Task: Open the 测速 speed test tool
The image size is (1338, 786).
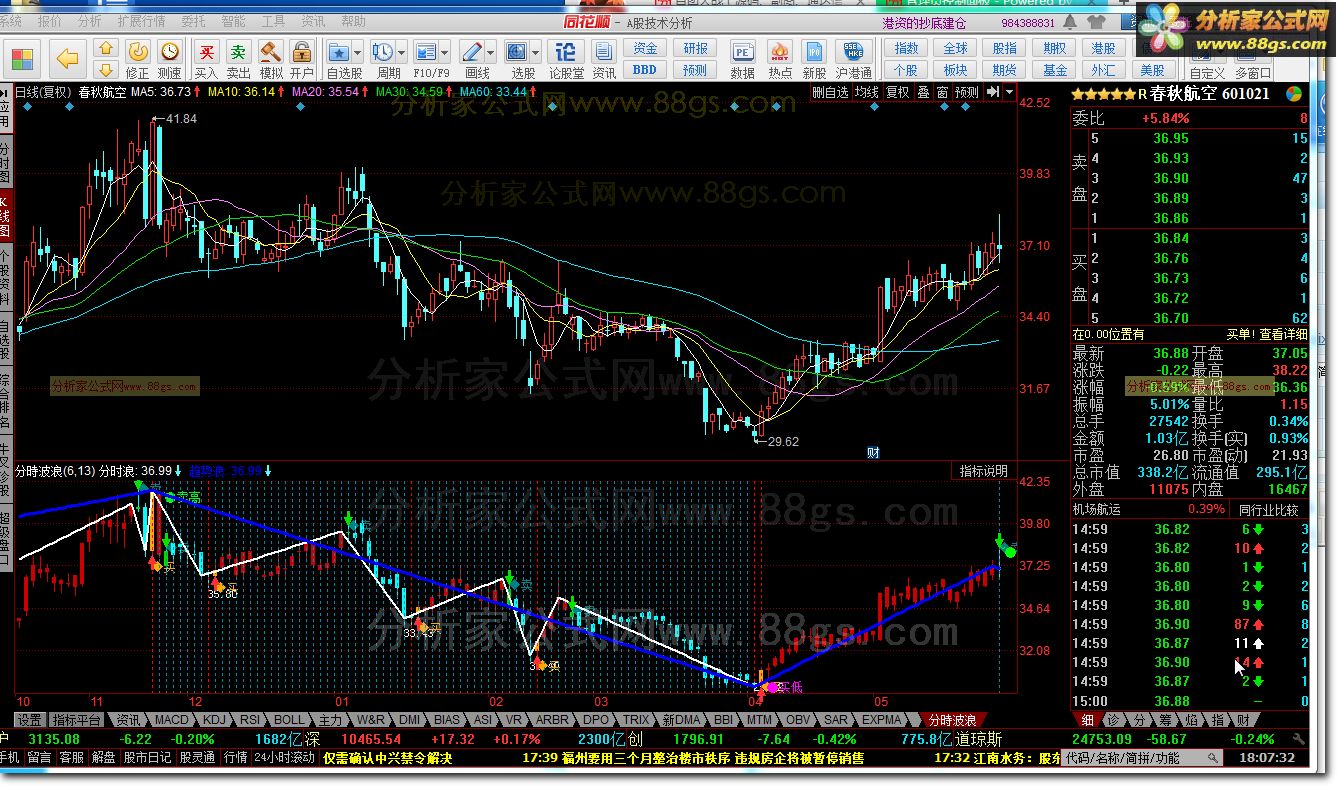Action: [169, 59]
